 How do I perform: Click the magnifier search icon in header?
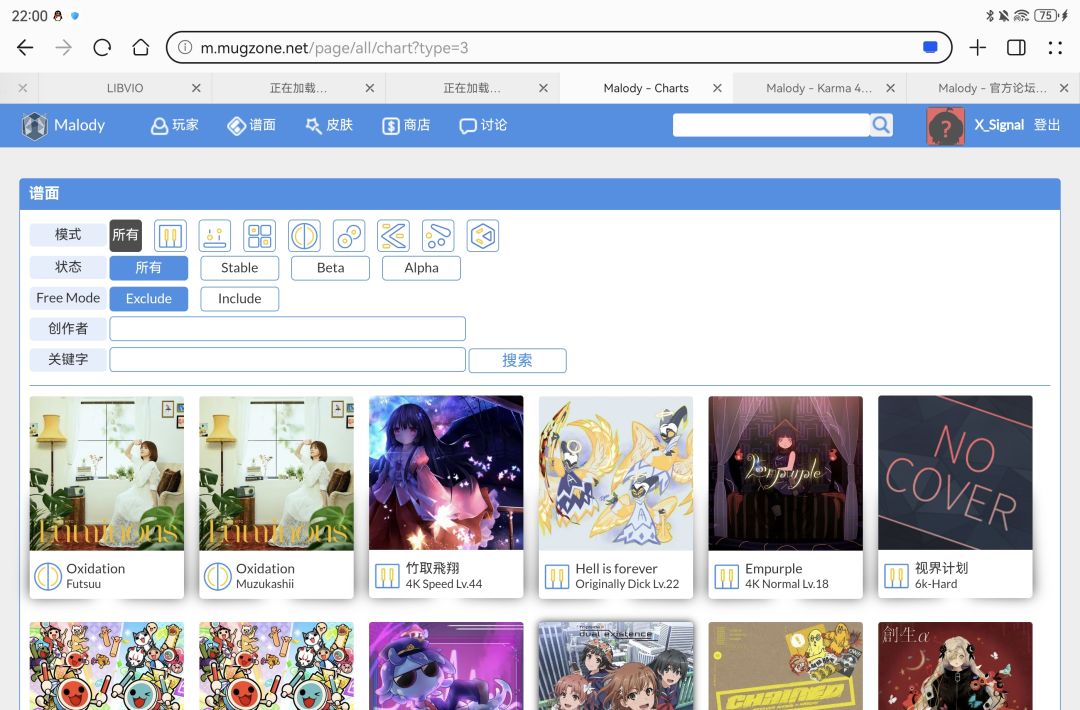(x=881, y=125)
